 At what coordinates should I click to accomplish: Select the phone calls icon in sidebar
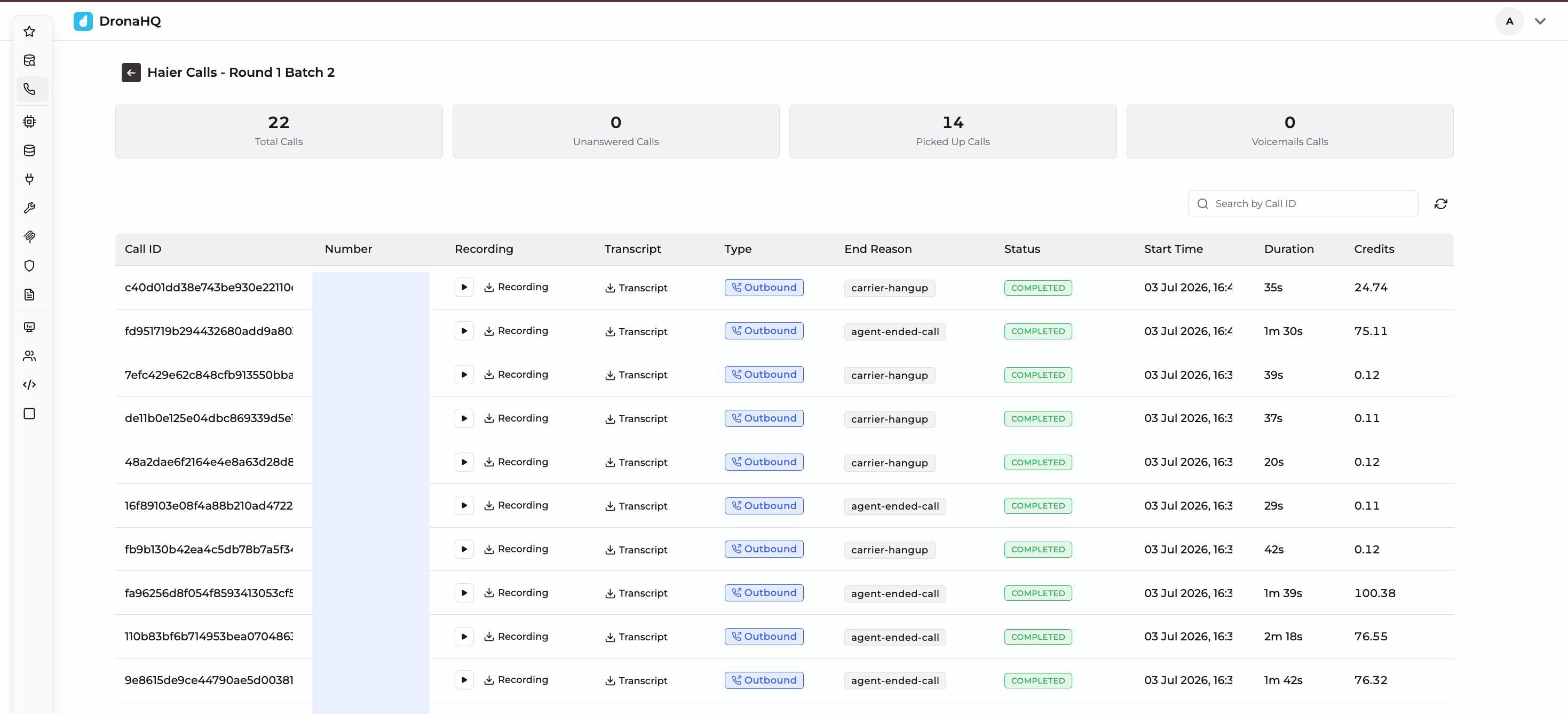(29, 90)
